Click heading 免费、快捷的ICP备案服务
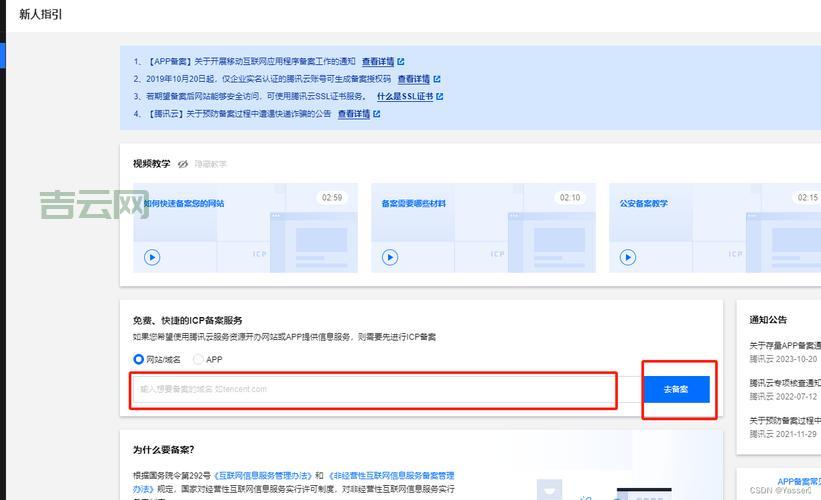The height and width of the screenshot is (500, 821). (187, 320)
